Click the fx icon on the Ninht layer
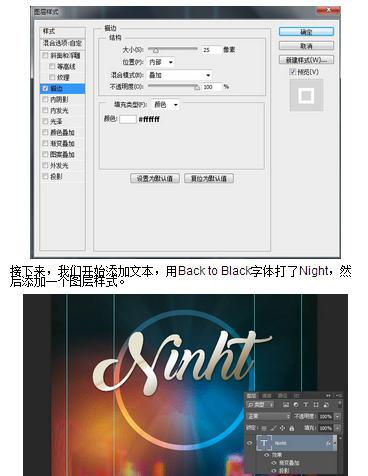Viewport: 368px width, 476px height. point(328,443)
